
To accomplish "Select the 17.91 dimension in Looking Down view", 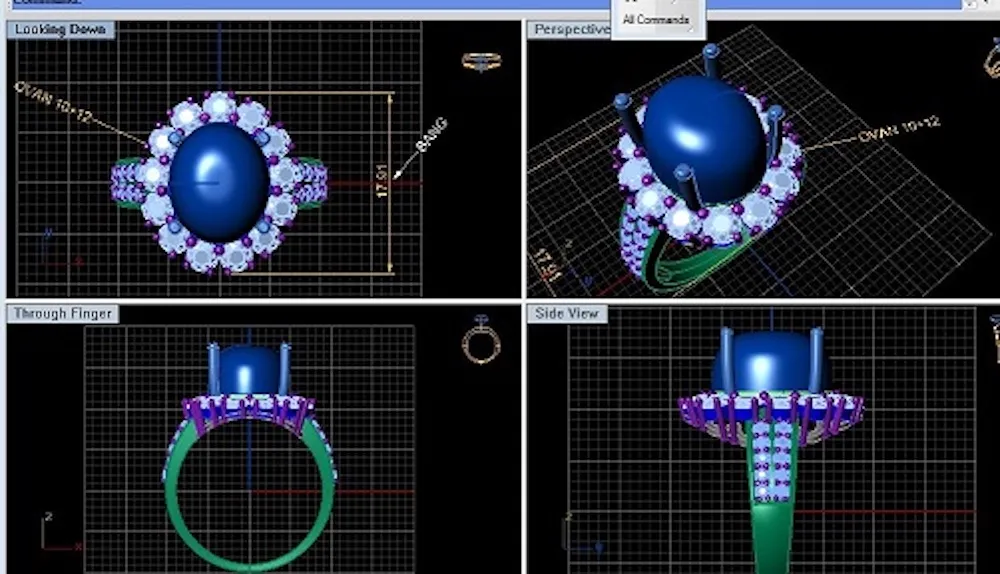I will click(x=383, y=182).
